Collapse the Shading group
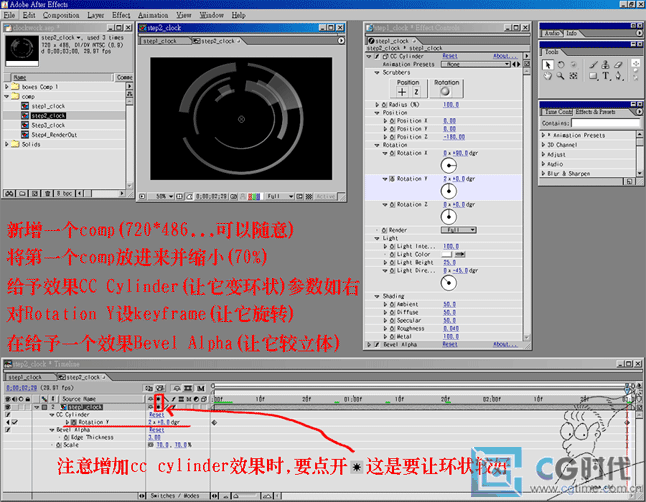Screen dimensions: 646x502 pos(377,296)
